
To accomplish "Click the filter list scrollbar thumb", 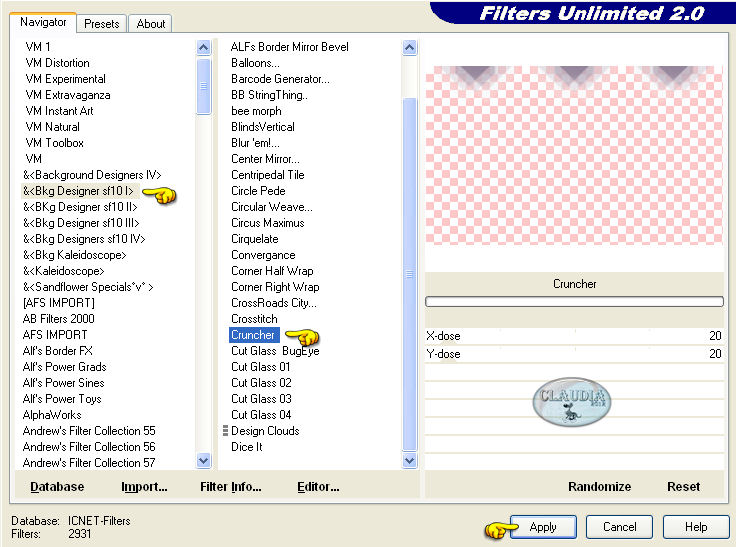I will pyautogui.click(x=409, y=274).
